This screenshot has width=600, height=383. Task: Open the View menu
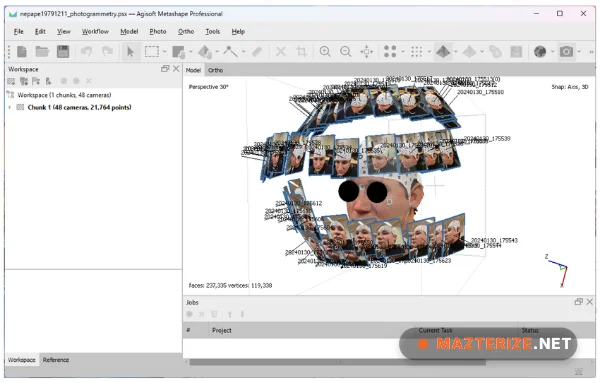coord(64,31)
